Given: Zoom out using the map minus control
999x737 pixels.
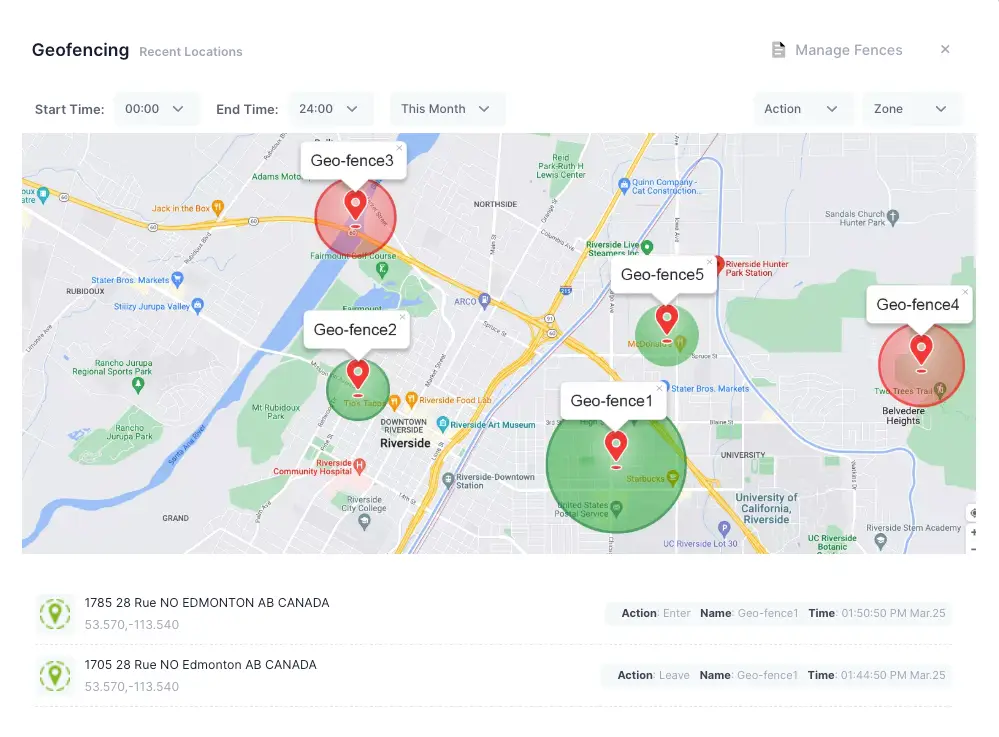Looking at the screenshot, I should [975, 551].
